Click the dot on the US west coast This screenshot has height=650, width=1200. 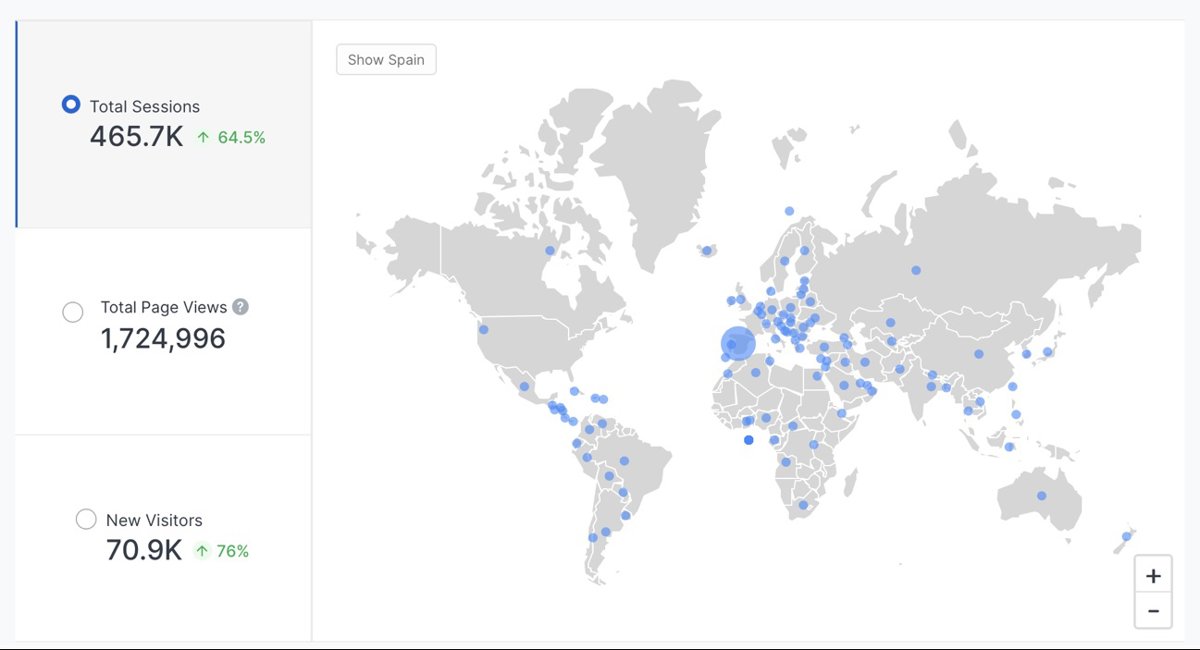pos(483,329)
